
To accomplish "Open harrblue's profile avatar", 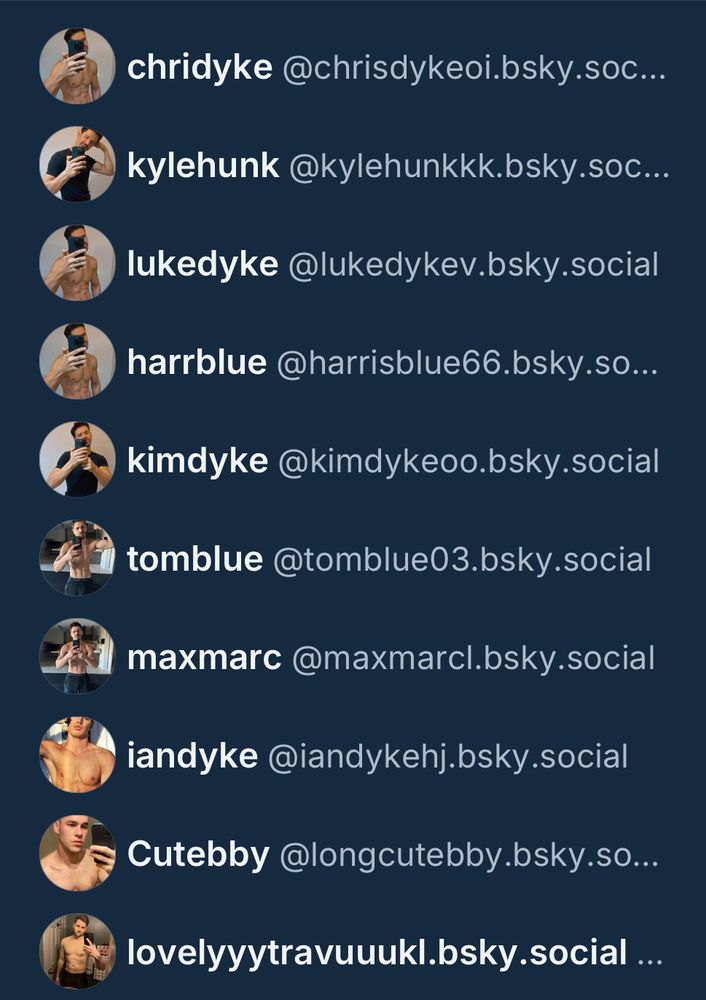I will (x=77, y=361).
